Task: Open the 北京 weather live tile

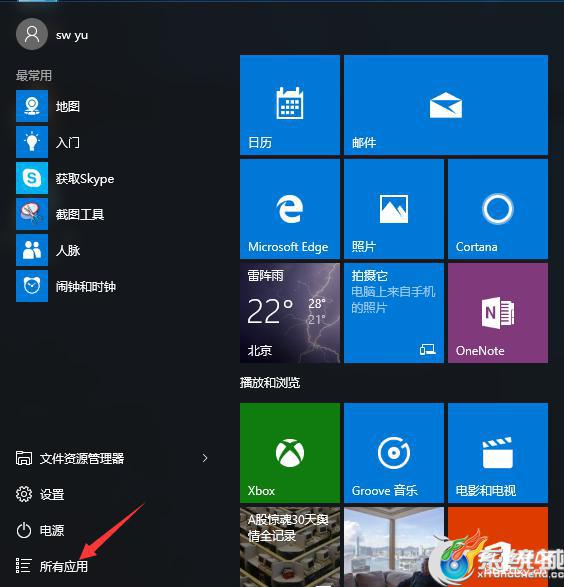Action: (x=290, y=313)
